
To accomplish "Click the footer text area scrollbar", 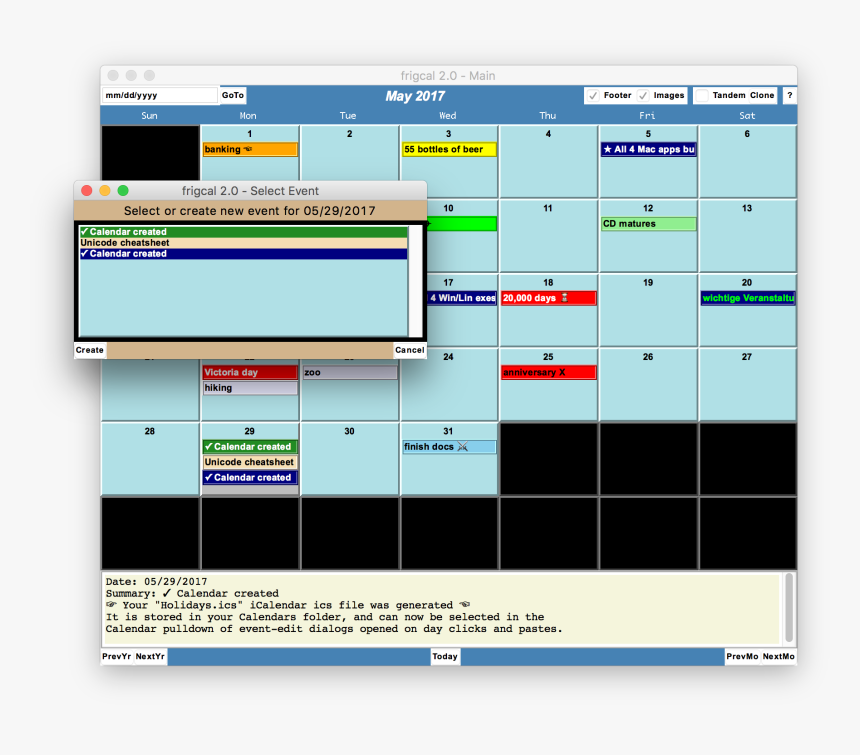I will coord(789,608).
